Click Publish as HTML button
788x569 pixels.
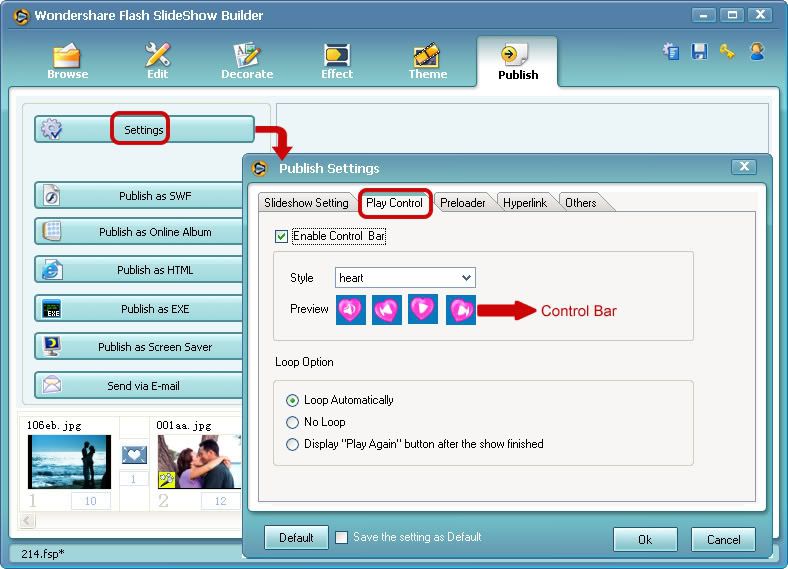139,270
